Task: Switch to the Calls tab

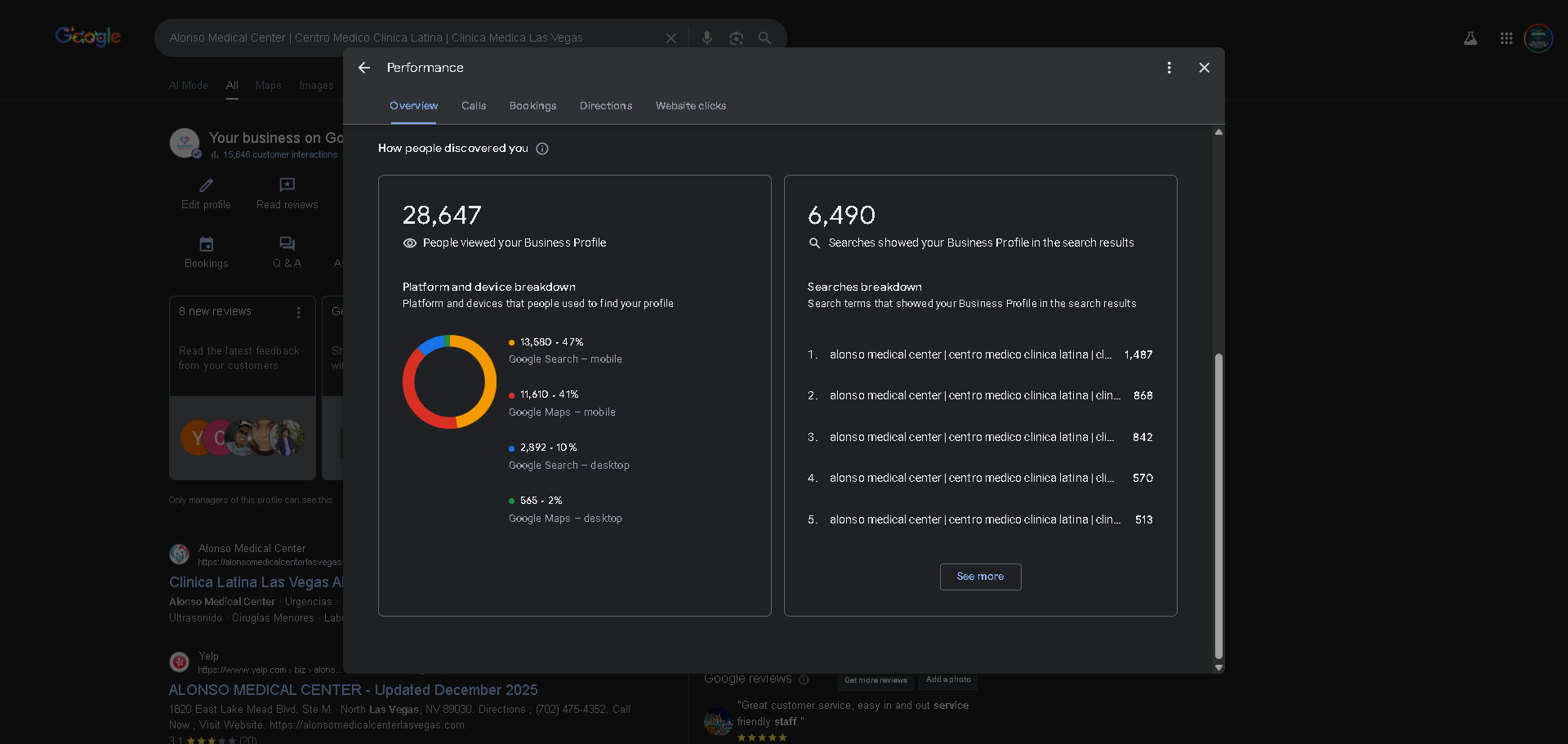Action: coord(474,106)
